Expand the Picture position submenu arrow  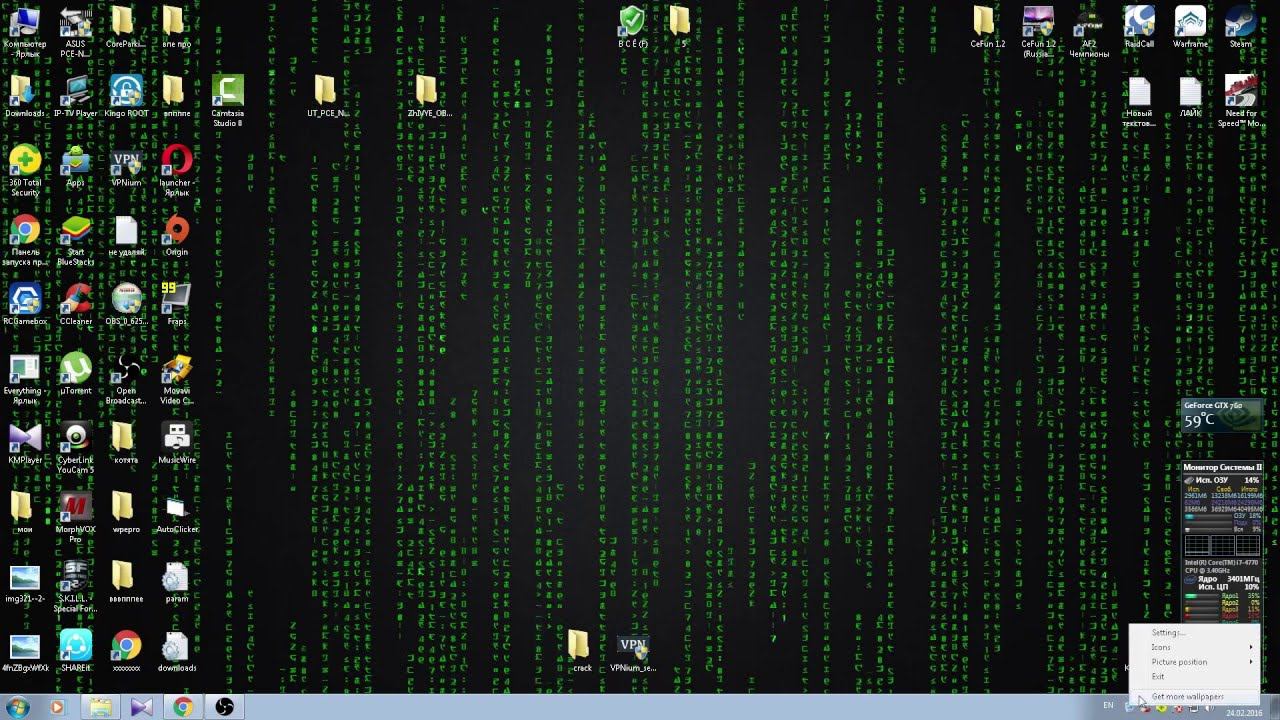[1251, 662]
